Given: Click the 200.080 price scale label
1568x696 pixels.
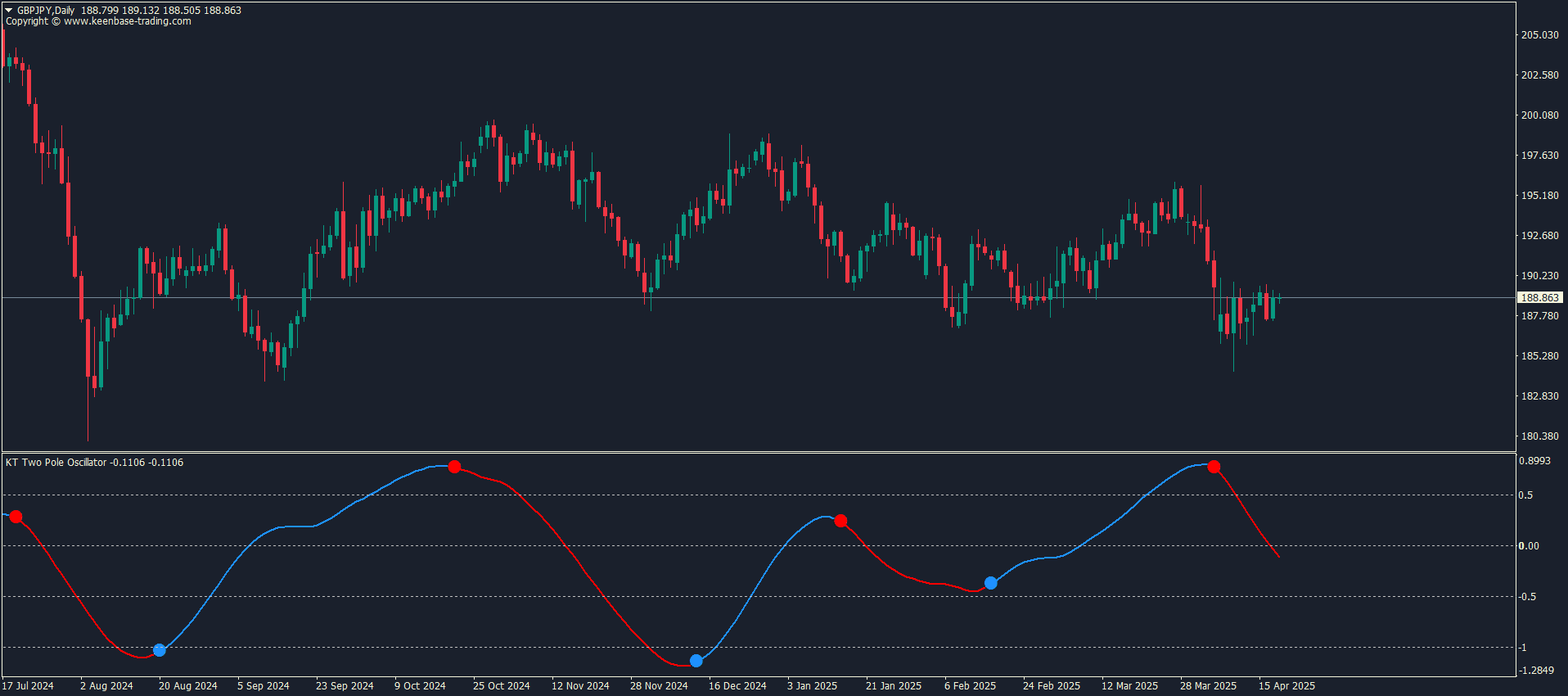Looking at the screenshot, I should [1540, 115].
